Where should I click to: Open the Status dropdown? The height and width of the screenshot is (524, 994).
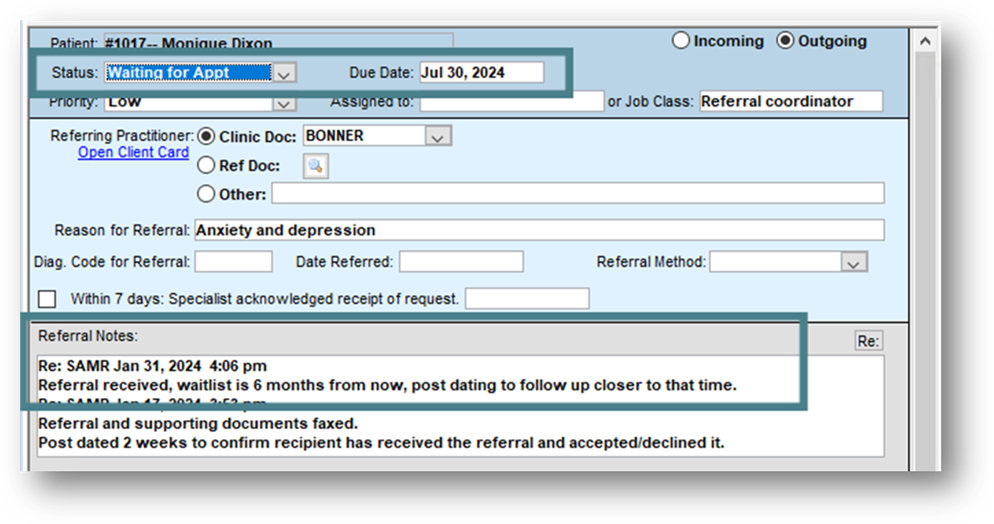click(284, 73)
